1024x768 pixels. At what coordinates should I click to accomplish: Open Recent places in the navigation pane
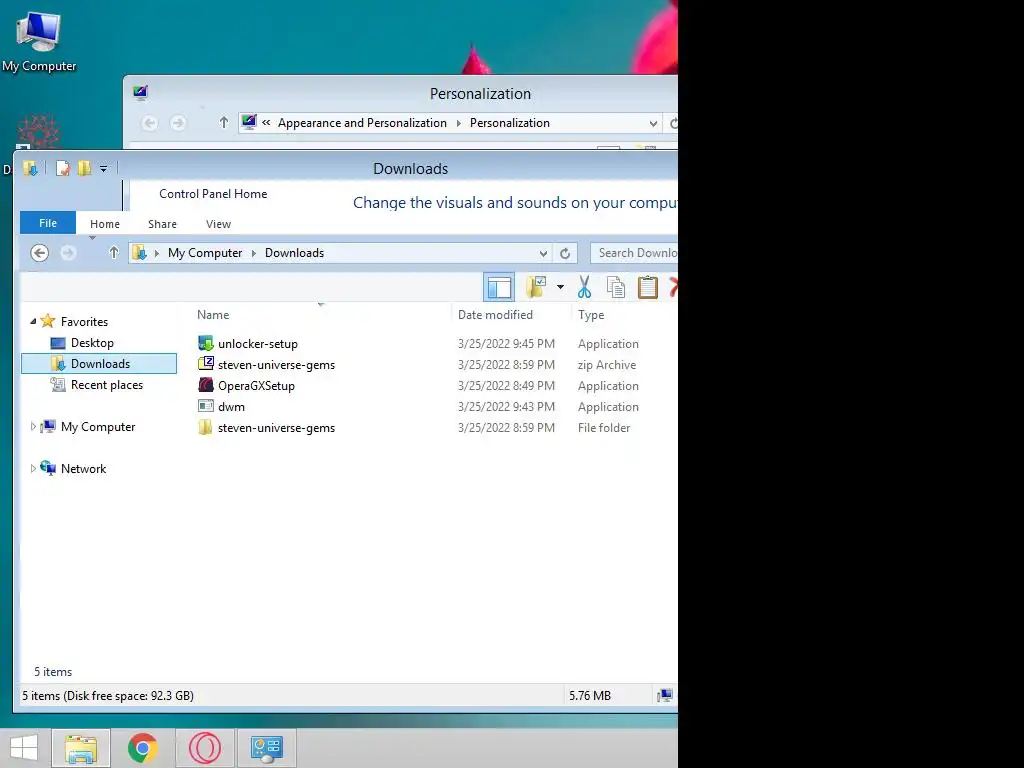106,385
